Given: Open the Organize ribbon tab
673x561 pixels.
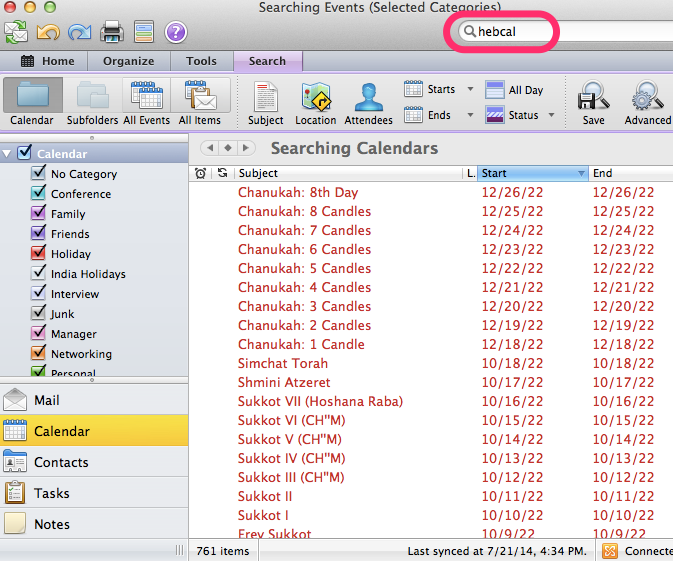Looking at the screenshot, I should [x=129, y=61].
